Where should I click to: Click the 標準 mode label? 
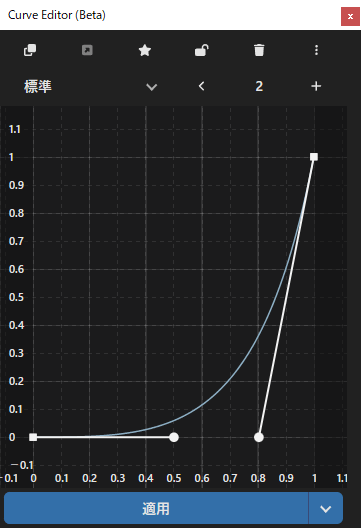(x=38, y=87)
